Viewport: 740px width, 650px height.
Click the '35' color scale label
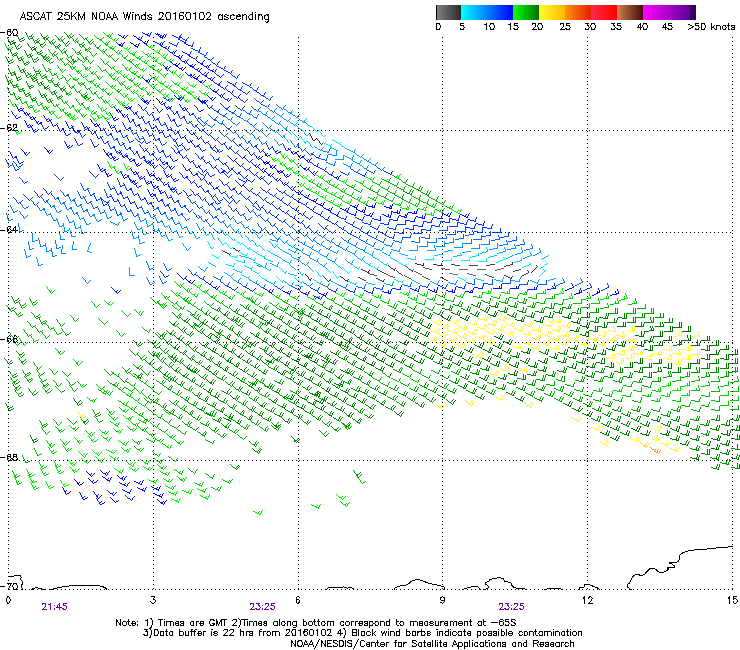616,27
